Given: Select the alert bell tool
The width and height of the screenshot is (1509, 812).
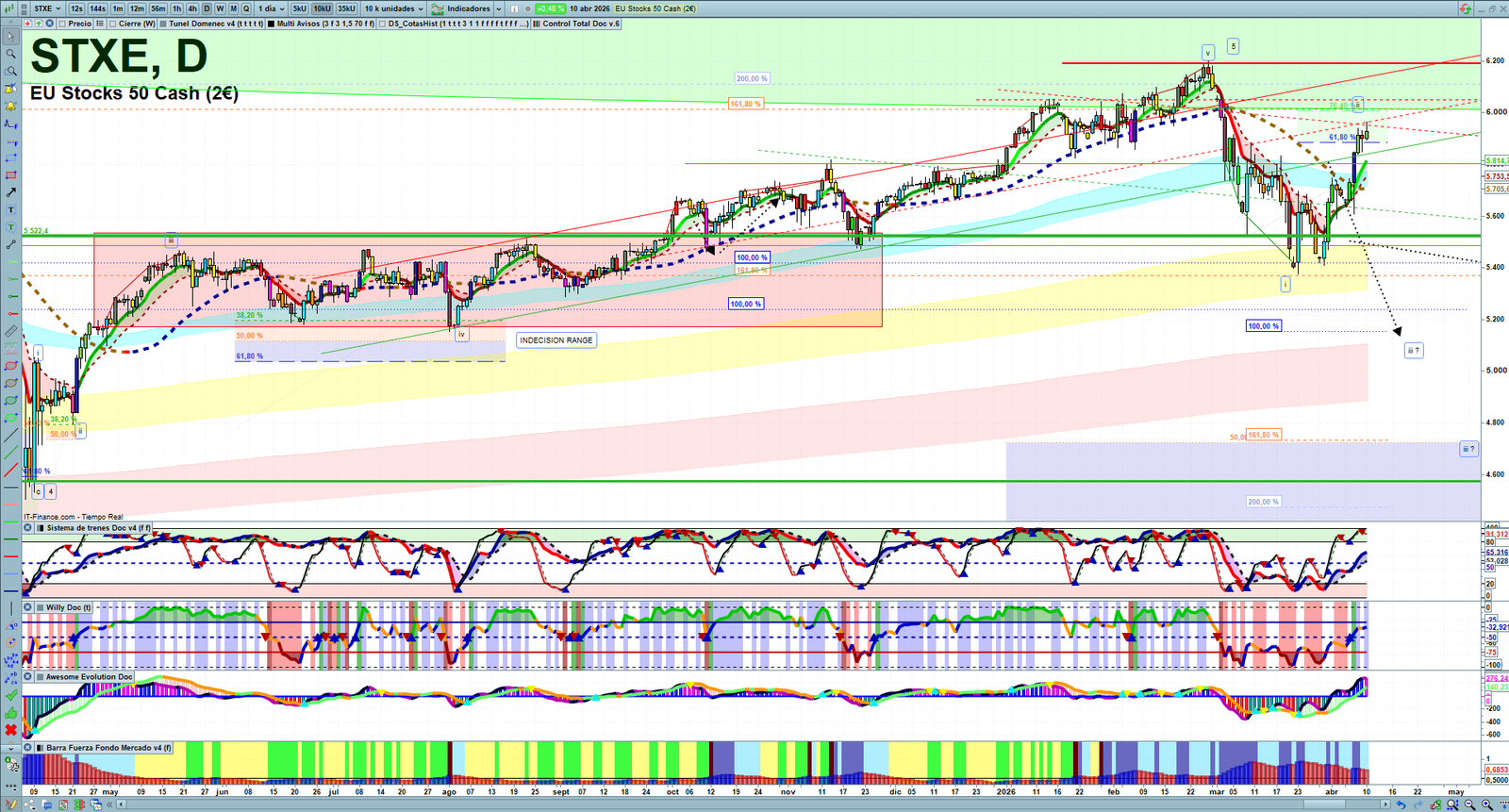Looking at the screenshot, I should (x=11, y=107).
